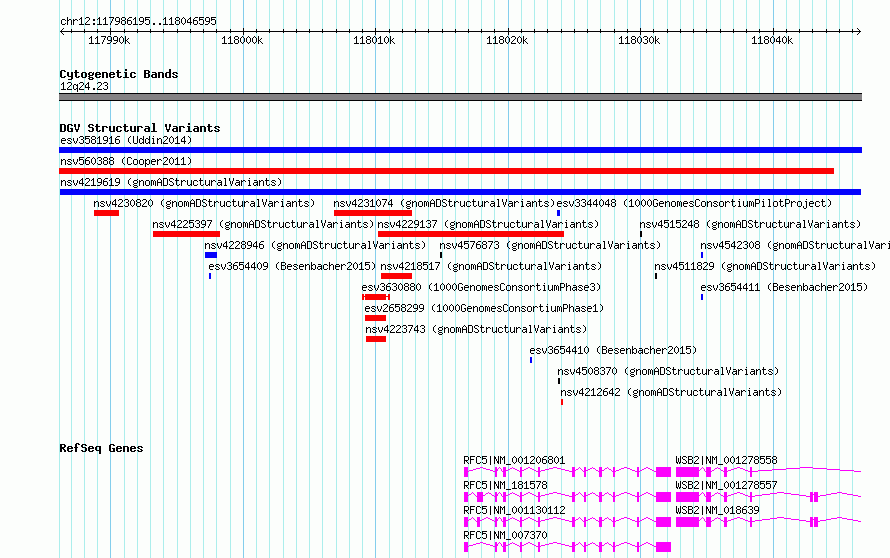Click the left arrow end of ruler

[62, 31]
